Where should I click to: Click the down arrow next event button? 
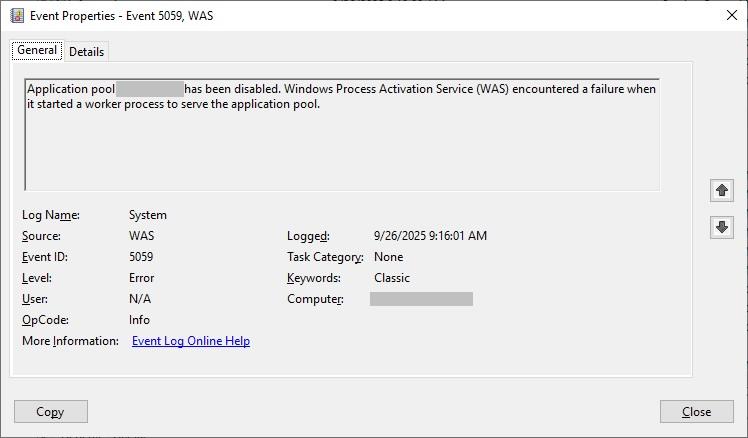click(x=721, y=228)
